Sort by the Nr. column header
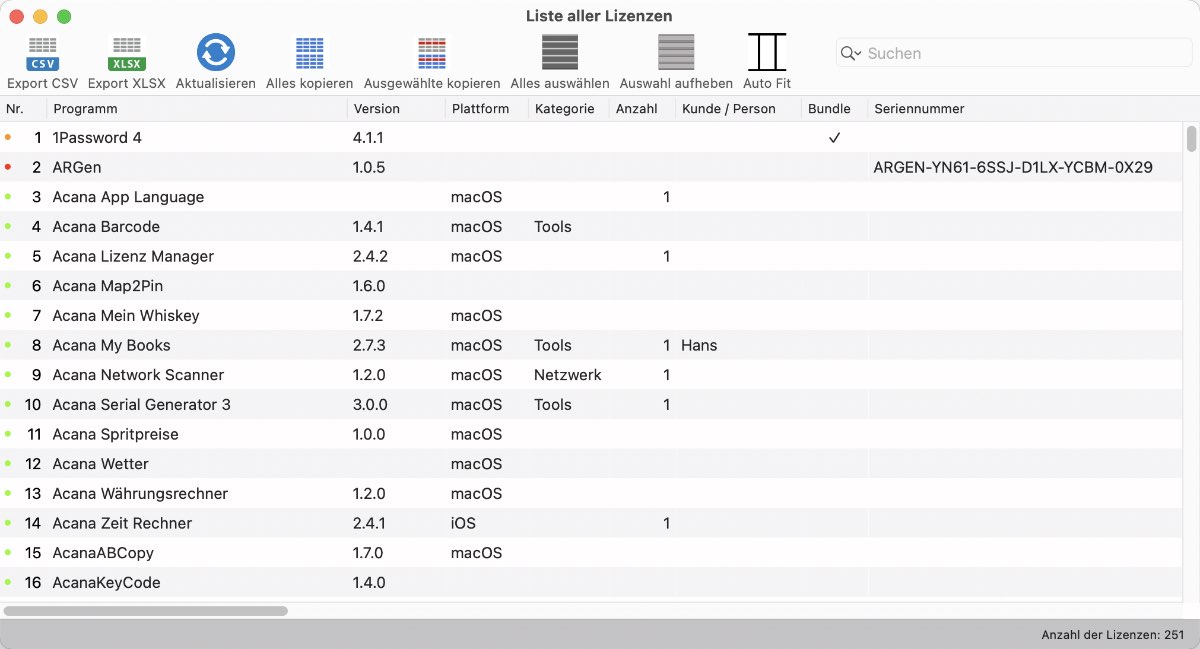Screen dimensions: 1200x649 tap(23, 108)
